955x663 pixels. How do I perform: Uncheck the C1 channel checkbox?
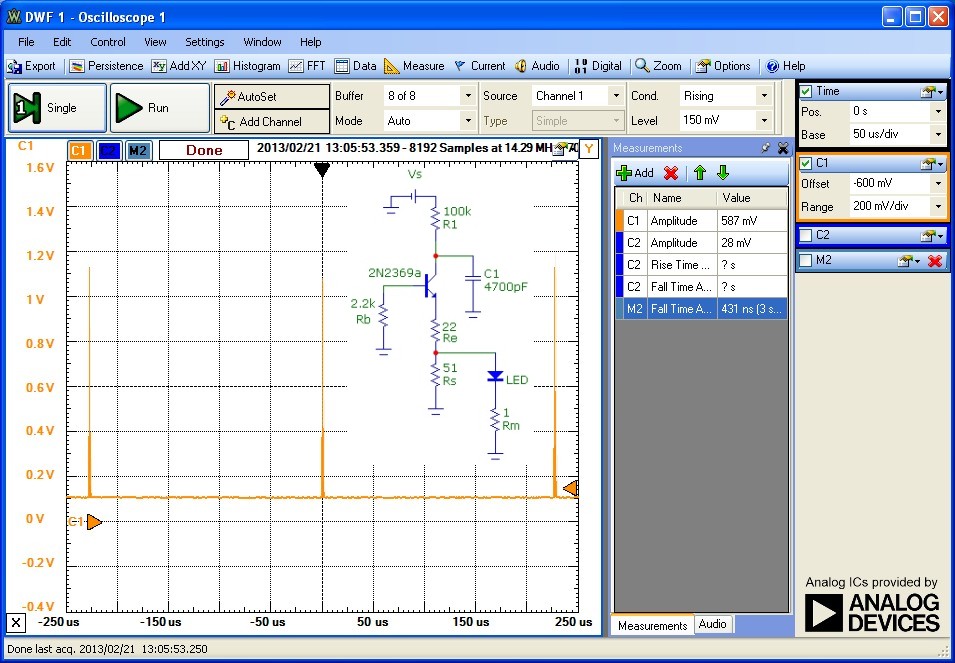[806, 163]
